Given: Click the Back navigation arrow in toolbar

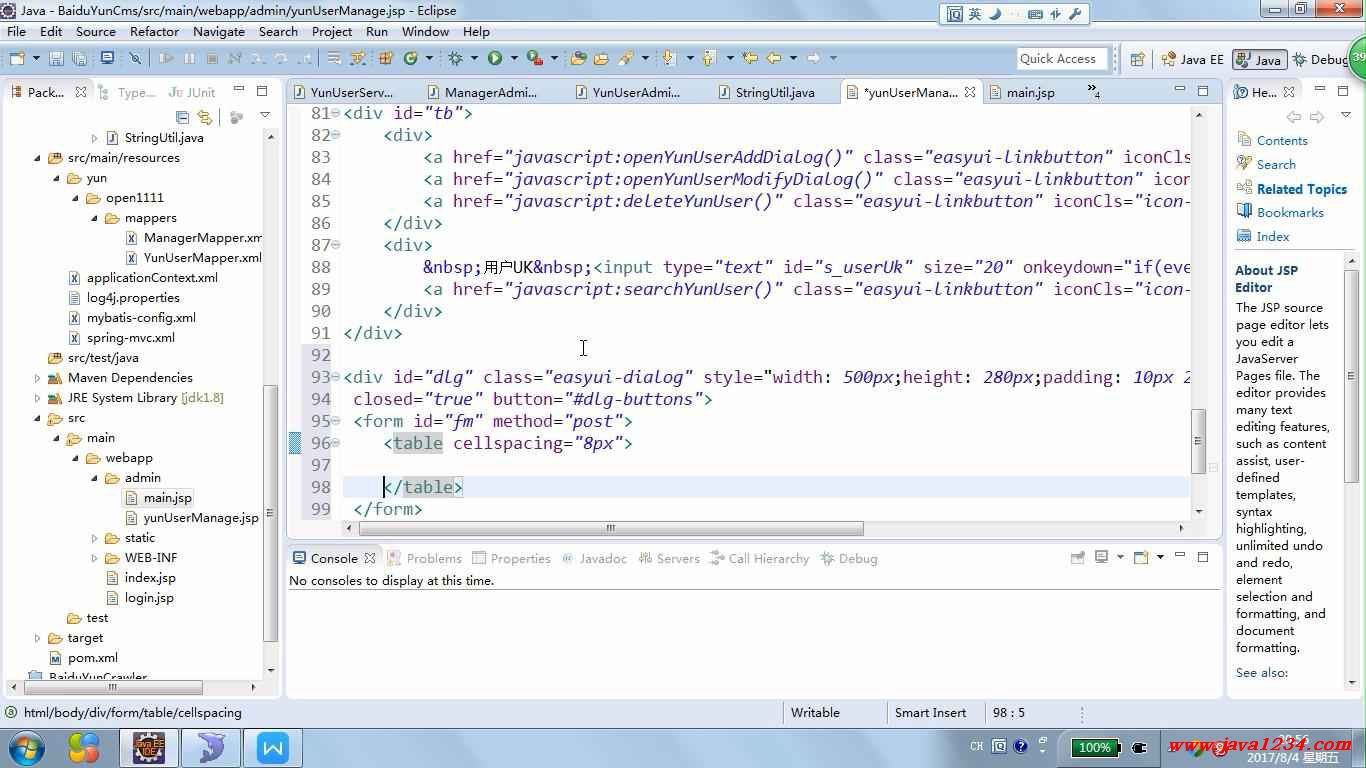Looking at the screenshot, I should 773,58.
